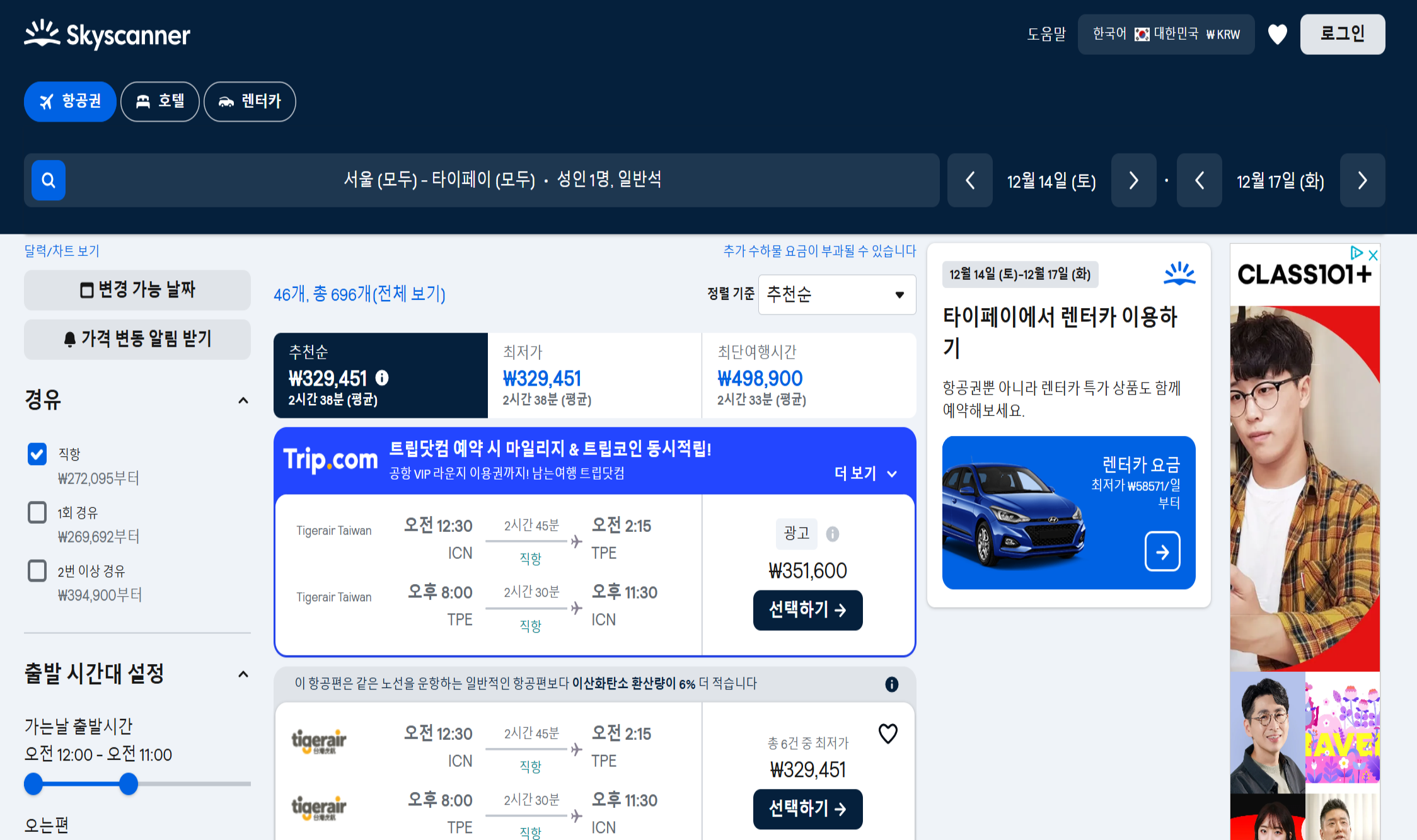Select 항공권 tab
The width and height of the screenshot is (1417, 840).
pyautogui.click(x=70, y=101)
